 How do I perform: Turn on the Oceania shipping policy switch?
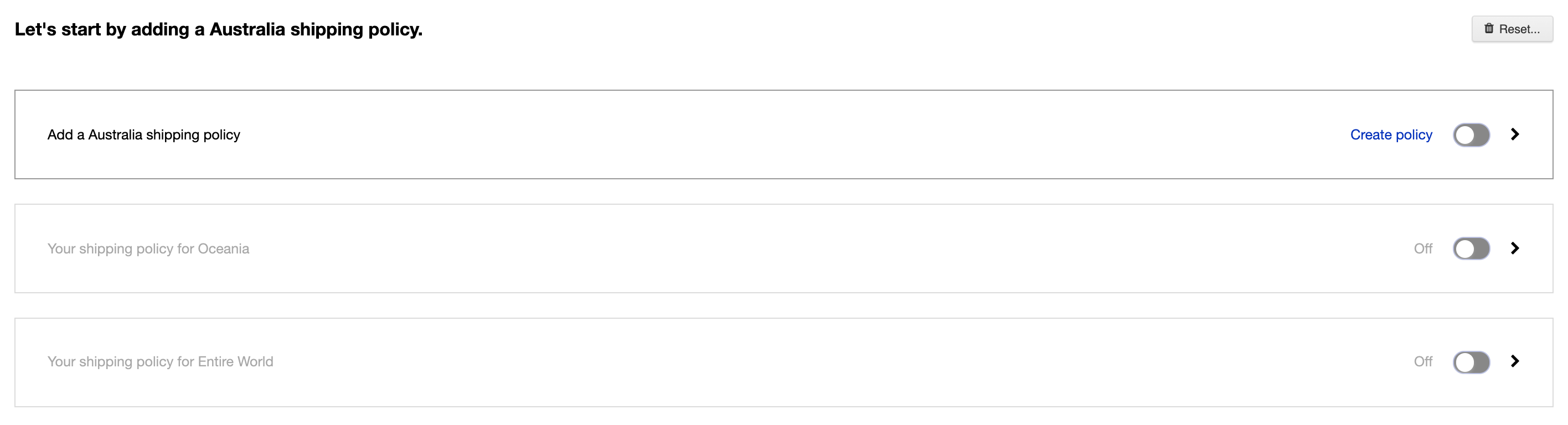[x=1471, y=248]
